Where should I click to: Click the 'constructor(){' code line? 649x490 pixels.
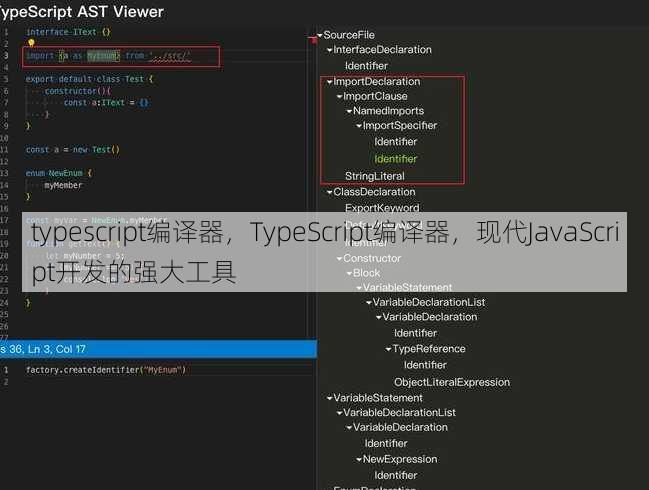point(77,91)
